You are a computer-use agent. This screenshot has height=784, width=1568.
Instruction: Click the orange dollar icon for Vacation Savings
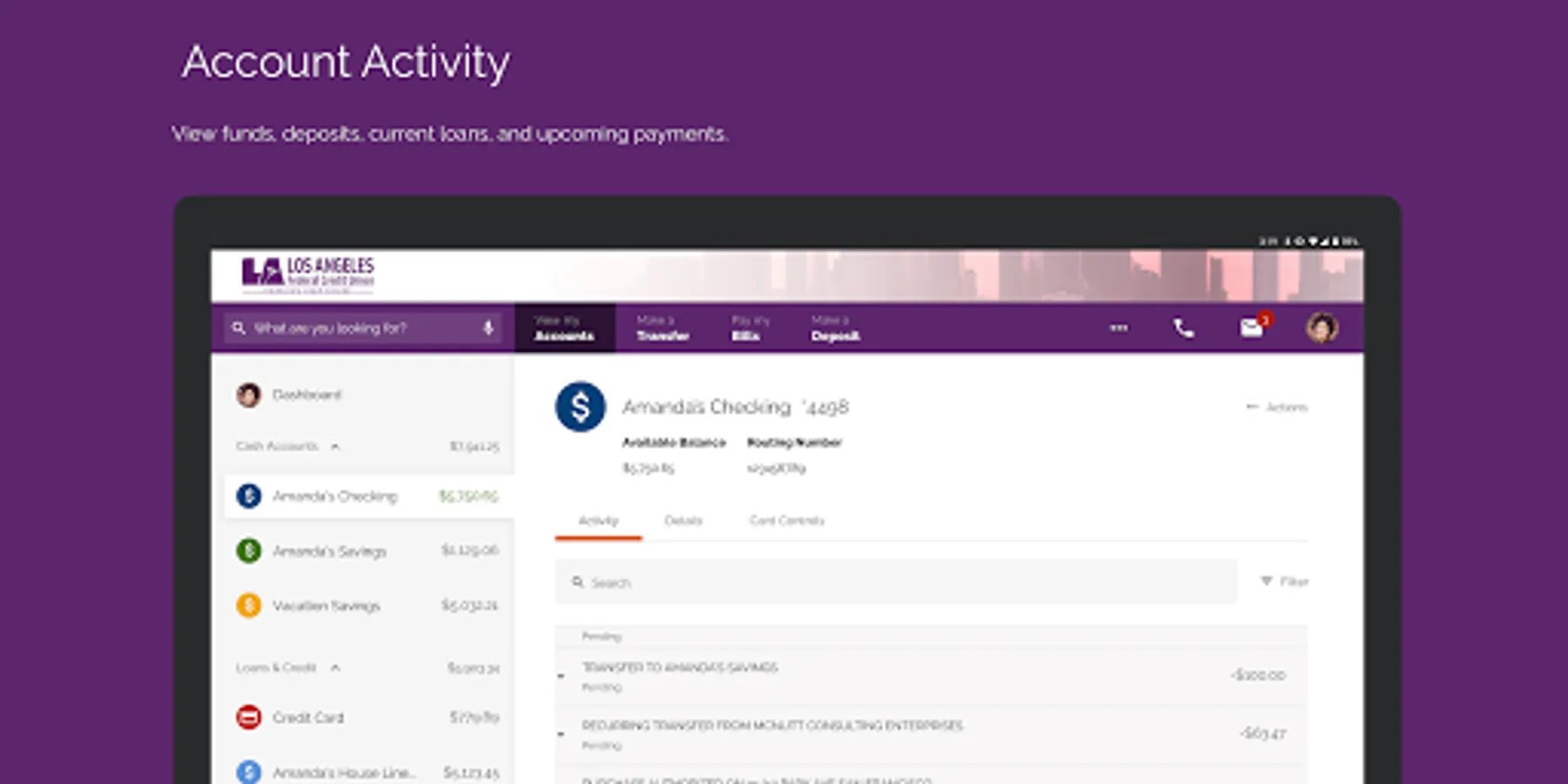(248, 605)
